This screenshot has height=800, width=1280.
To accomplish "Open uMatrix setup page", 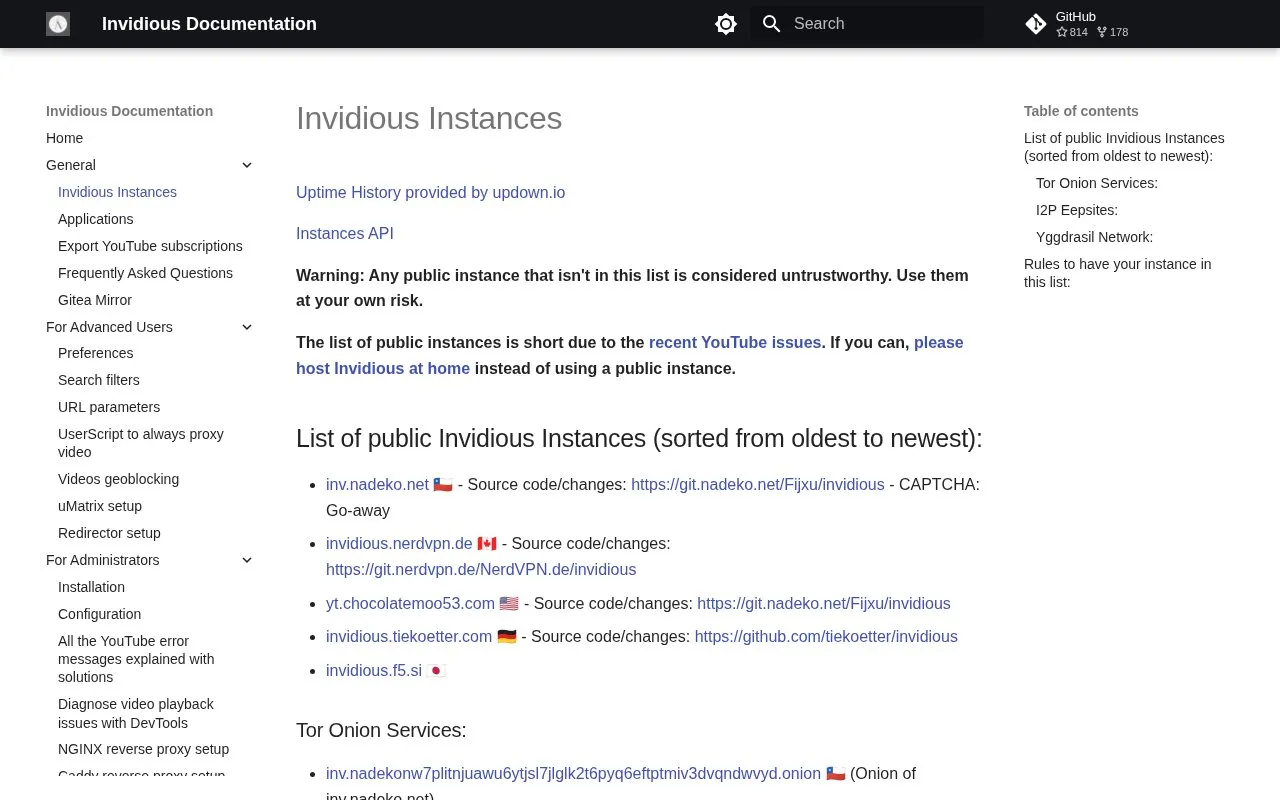I will [100, 506].
